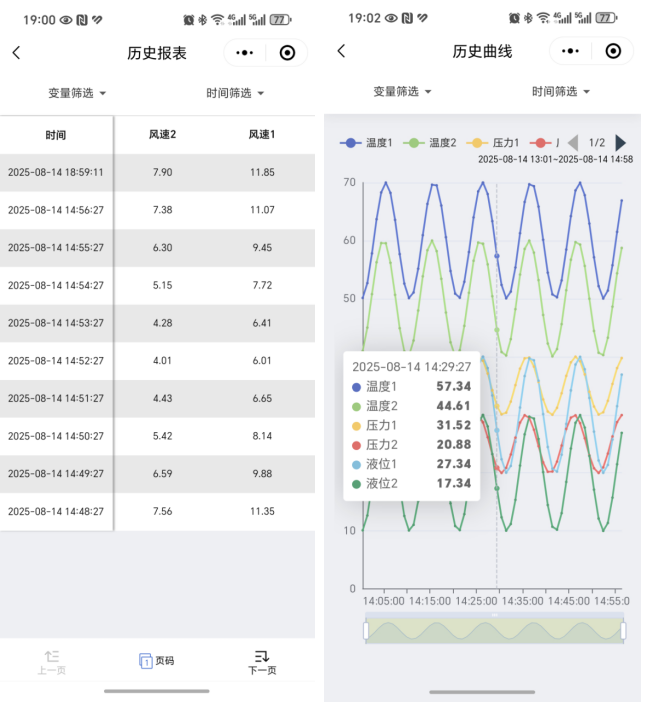Click 风速1 value 11.85
The height and width of the screenshot is (707, 648).
click(262, 172)
